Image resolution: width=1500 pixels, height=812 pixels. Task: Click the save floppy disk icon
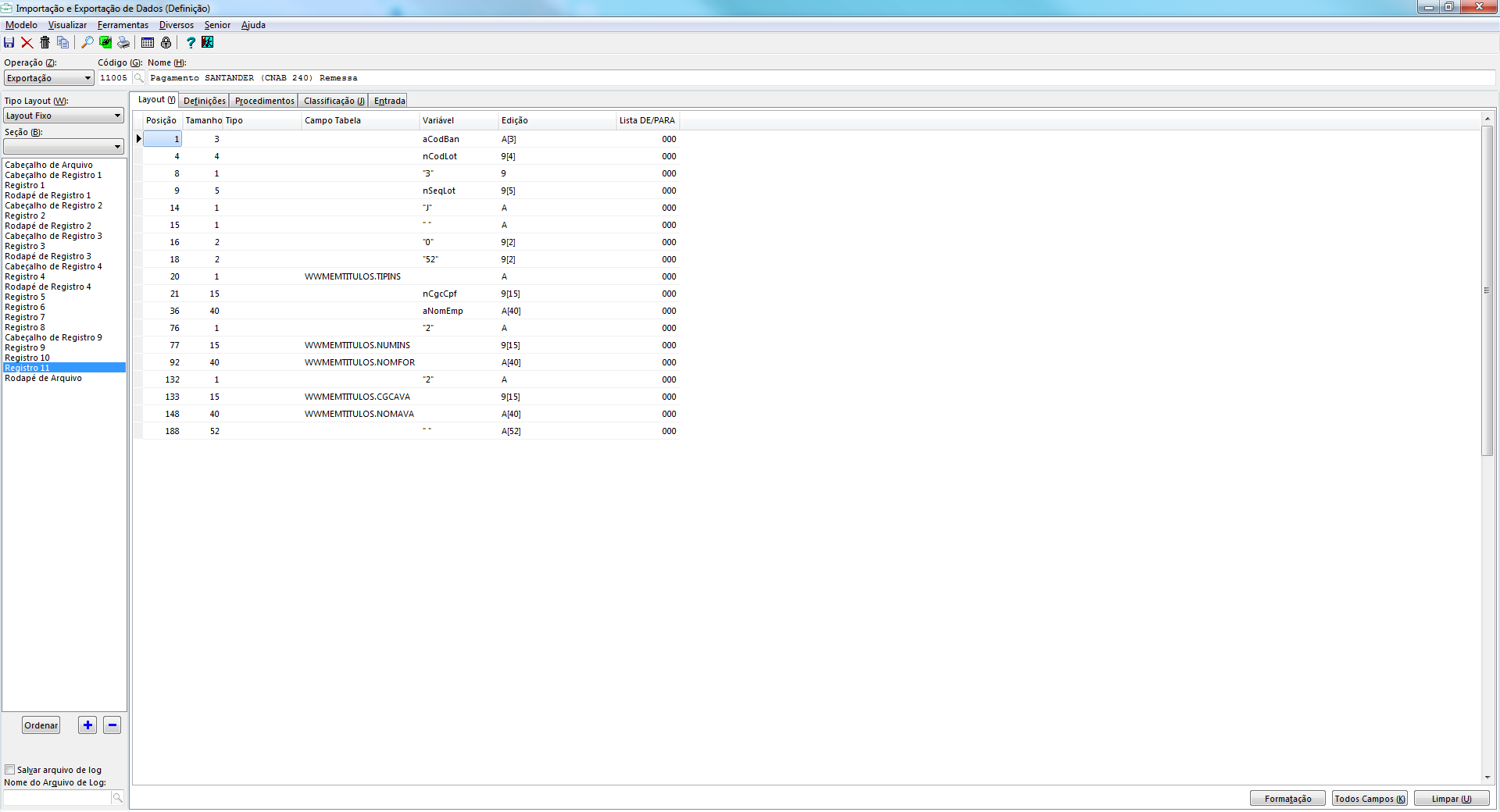click(x=9, y=43)
